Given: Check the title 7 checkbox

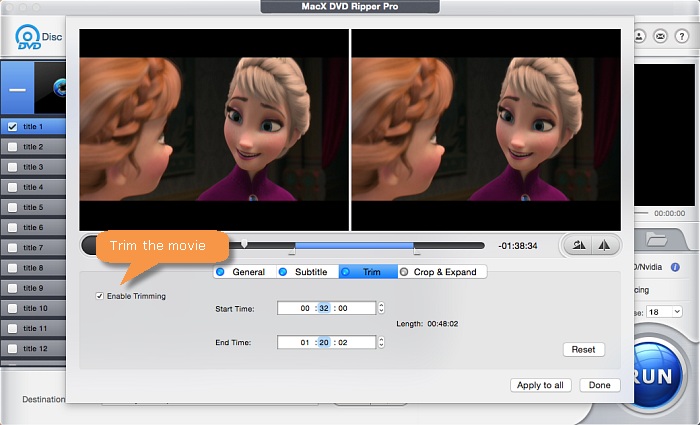Looking at the screenshot, I should (12, 248).
